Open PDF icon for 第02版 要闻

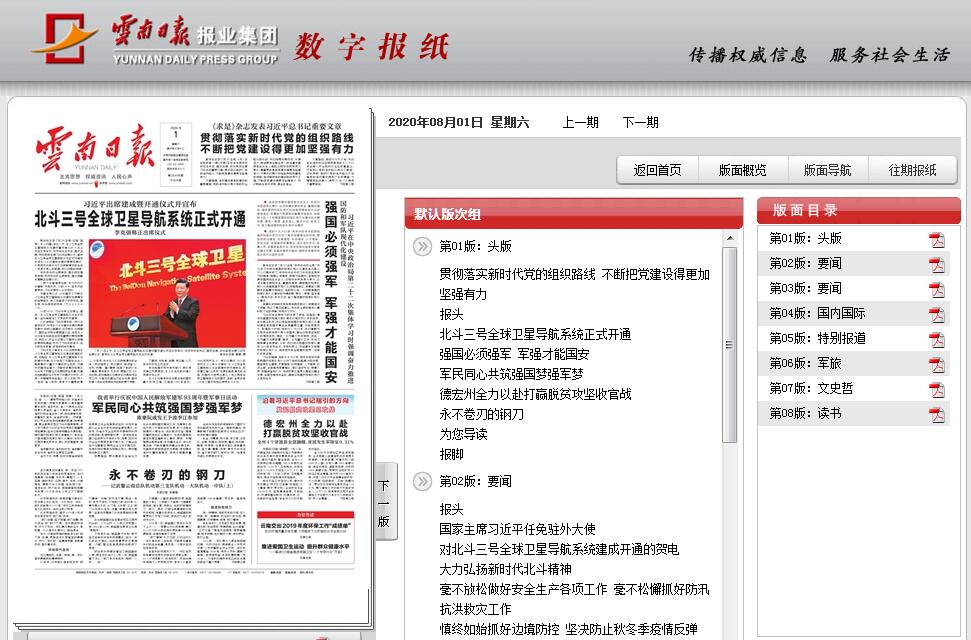tap(936, 264)
